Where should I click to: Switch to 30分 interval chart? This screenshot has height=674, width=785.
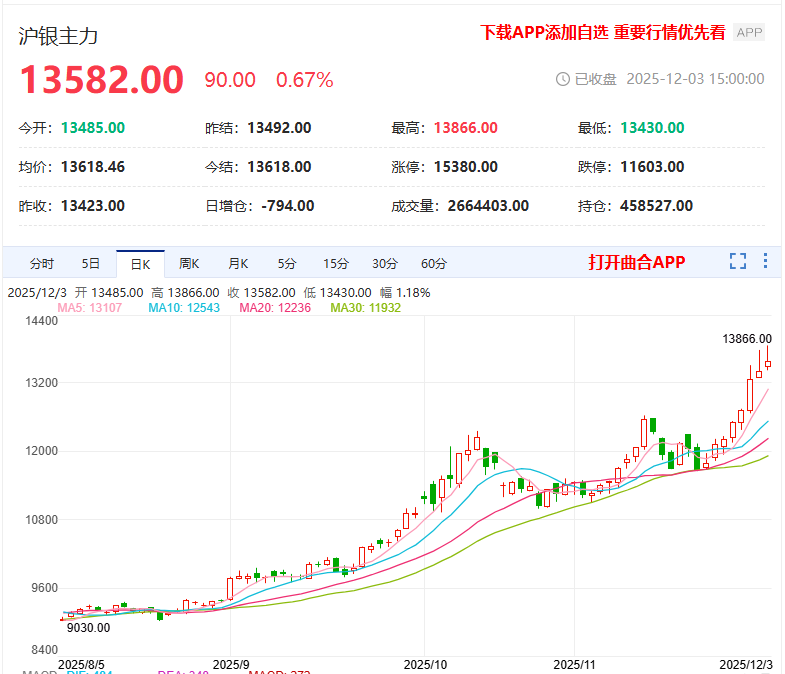[384, 264]
